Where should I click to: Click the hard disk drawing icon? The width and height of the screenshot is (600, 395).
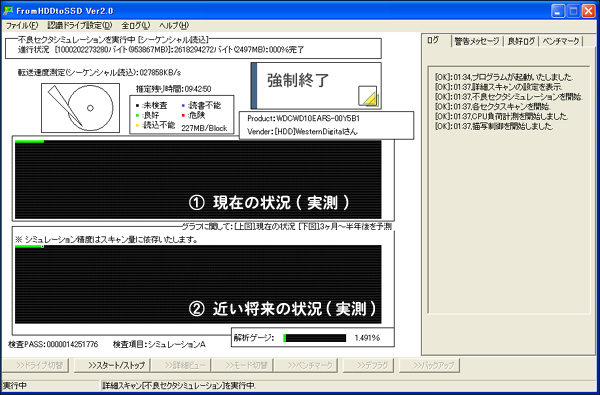80,108
